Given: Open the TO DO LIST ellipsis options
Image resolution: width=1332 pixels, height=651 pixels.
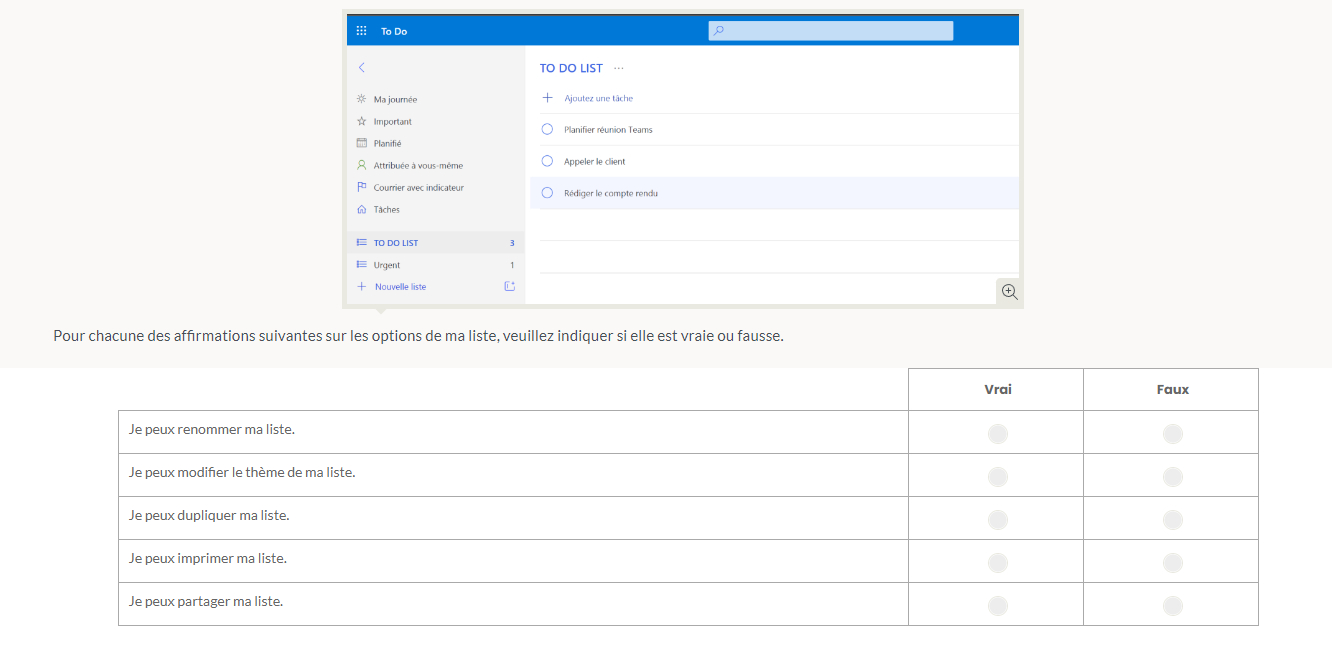Looking at the screenshot, I should pos(619,68).
